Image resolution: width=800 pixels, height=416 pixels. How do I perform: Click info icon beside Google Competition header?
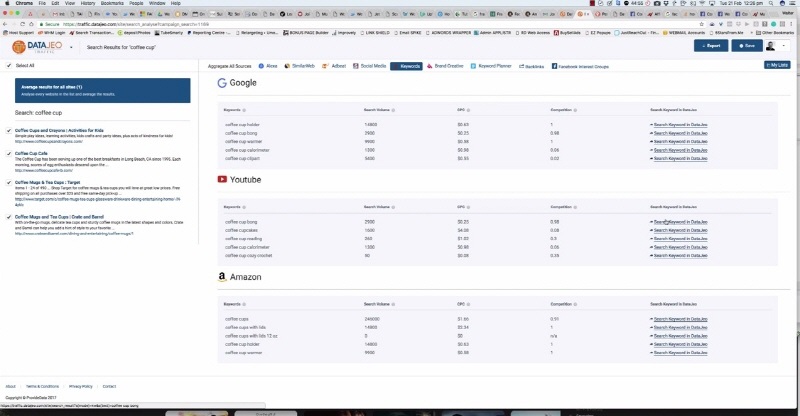[x=575, y=110]
